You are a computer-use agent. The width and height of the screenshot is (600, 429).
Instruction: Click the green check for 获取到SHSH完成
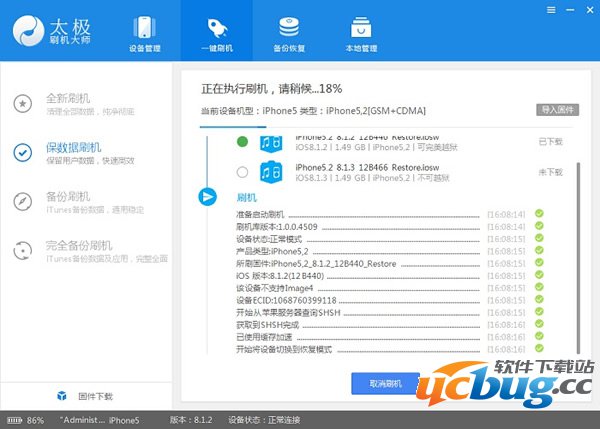pyautogui.click(x=539, y=324)
